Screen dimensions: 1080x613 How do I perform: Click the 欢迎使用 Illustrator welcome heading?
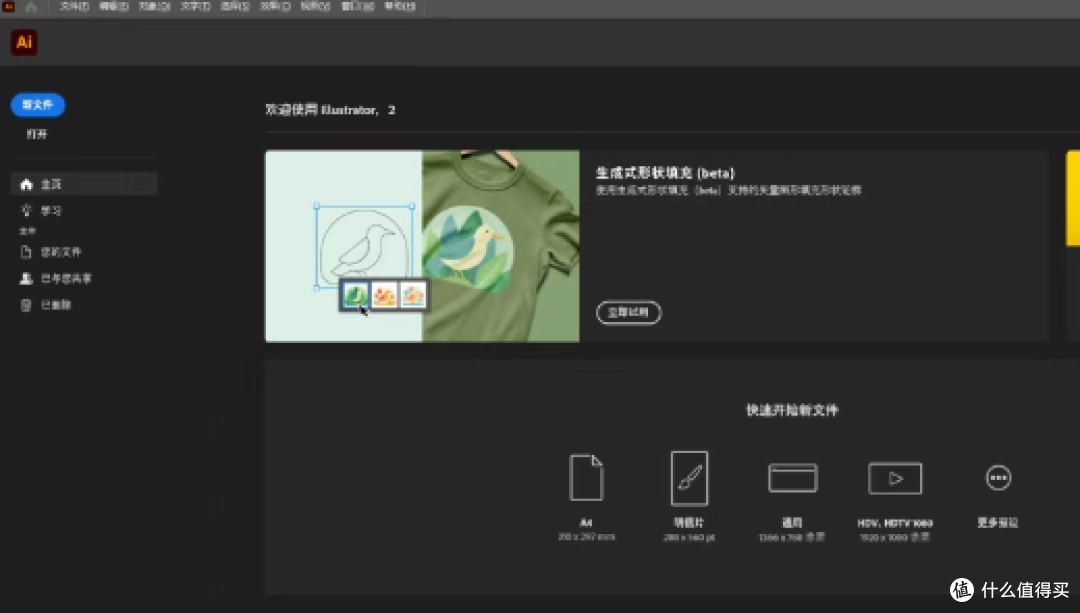(x=330, y=110)
